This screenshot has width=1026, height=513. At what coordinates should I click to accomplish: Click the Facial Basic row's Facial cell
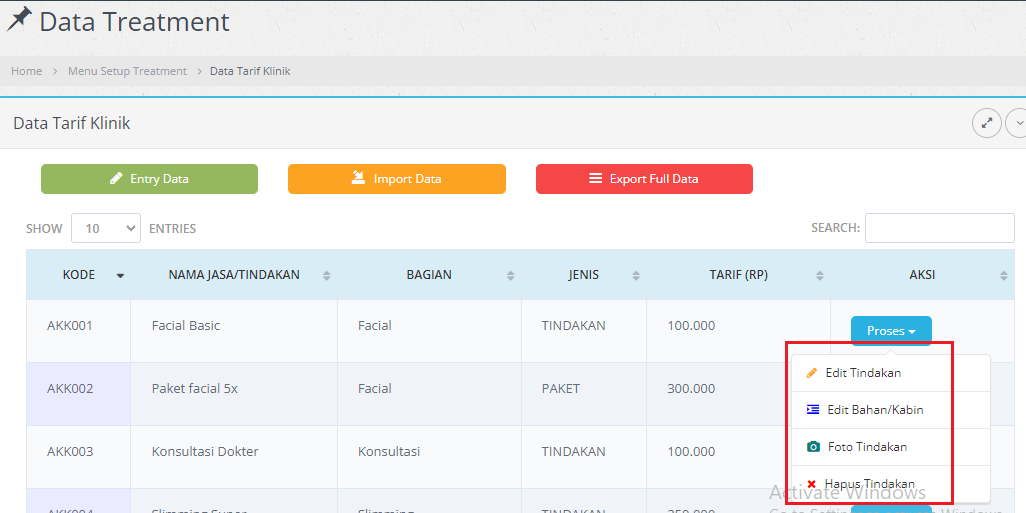[x=430, y=331]
